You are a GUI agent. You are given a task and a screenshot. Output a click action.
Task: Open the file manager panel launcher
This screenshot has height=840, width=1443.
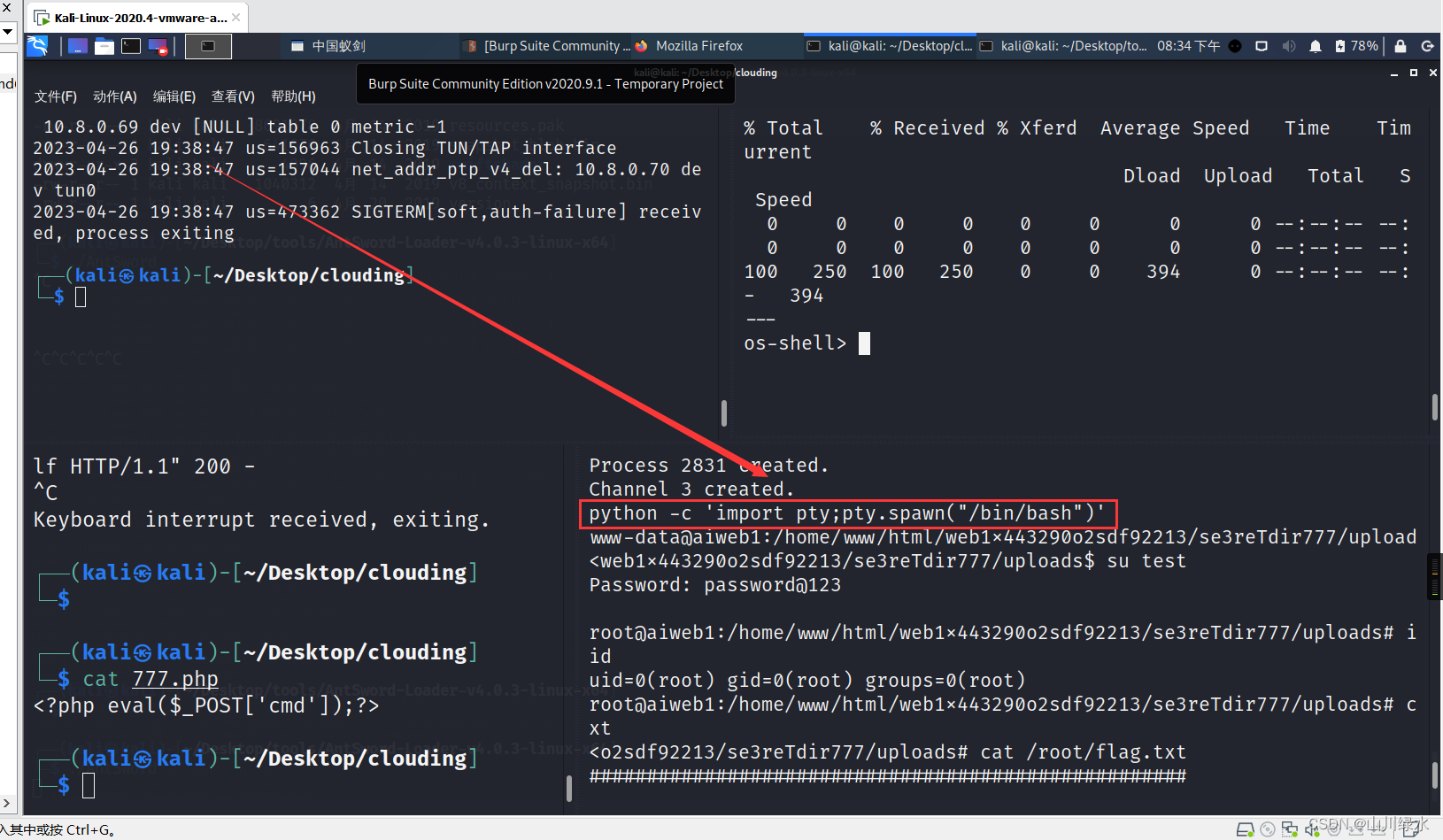click(x=104, y=46)
